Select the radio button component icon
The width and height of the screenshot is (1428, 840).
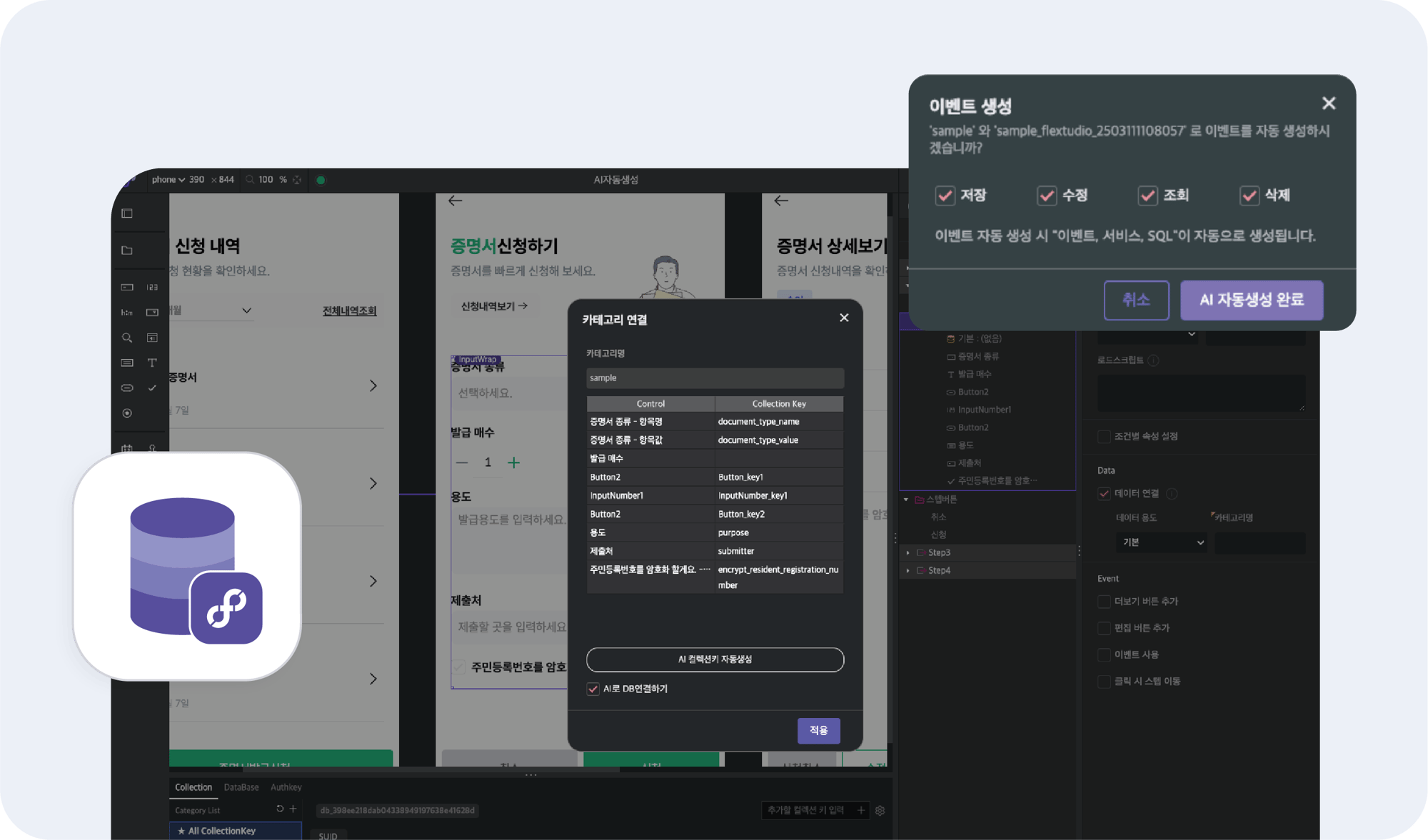127,413
